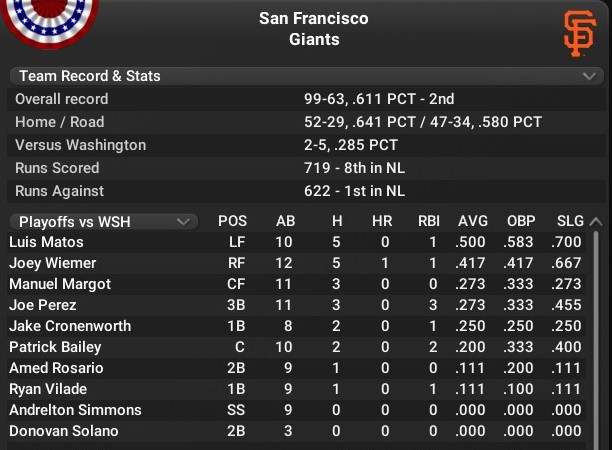Screen dimensions: 612x450
Task: Sort by AVG column header
Action: tap(473, 221)
